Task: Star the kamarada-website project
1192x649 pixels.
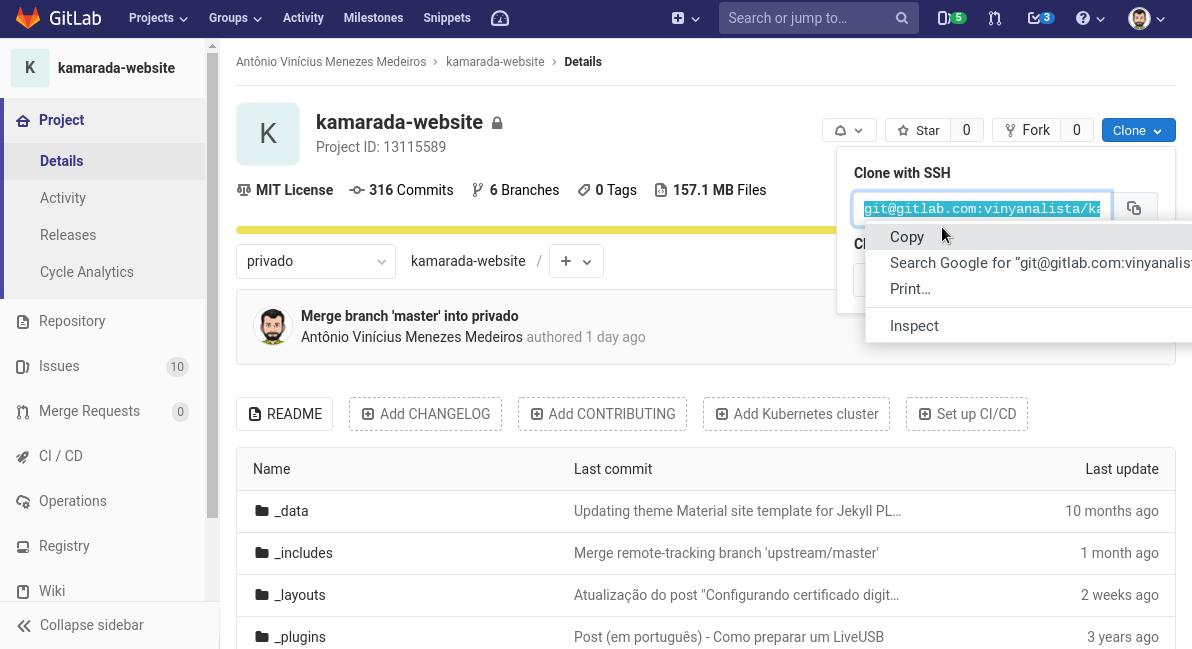Action: (918, 130)
